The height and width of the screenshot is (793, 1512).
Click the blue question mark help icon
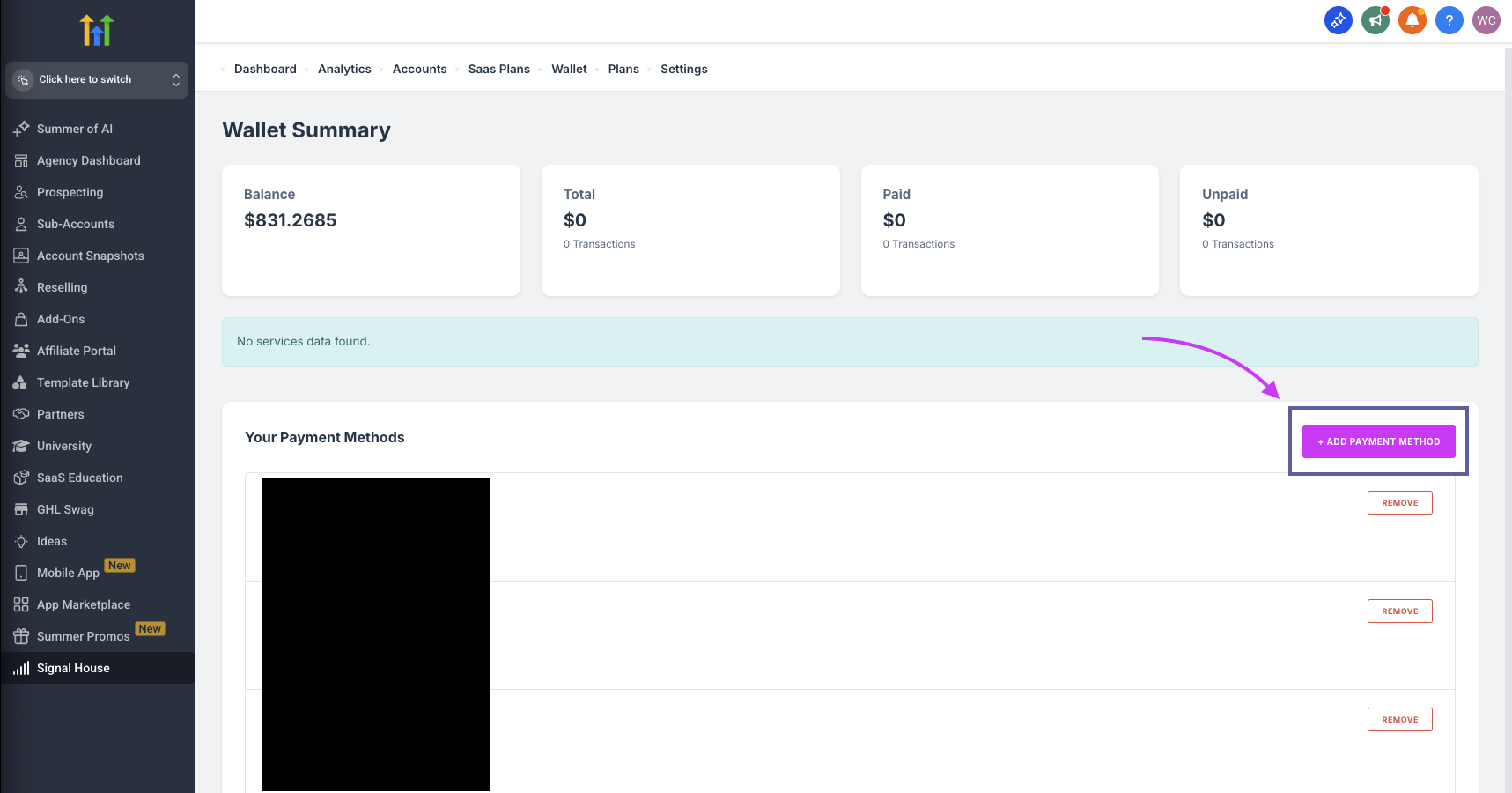(1449, 20)
